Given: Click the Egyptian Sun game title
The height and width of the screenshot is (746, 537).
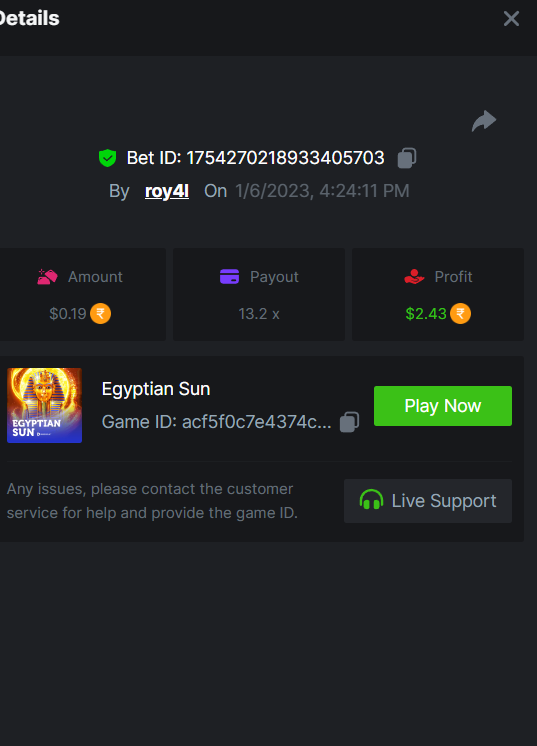Looking at the screenshot, I should (156, 389).
